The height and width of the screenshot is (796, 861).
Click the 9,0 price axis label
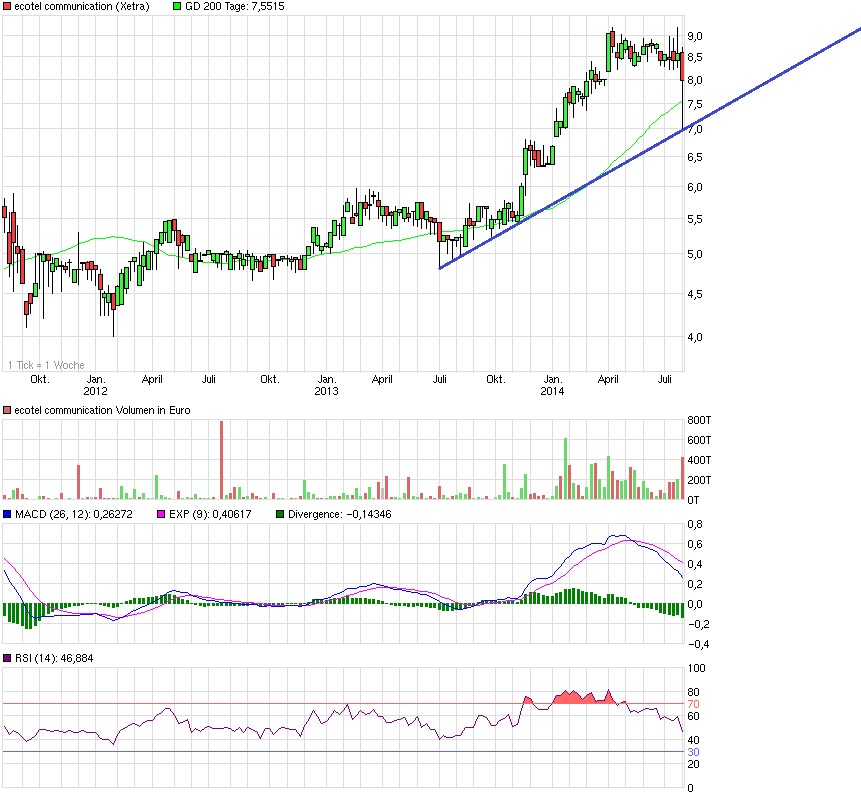[694, 36]
